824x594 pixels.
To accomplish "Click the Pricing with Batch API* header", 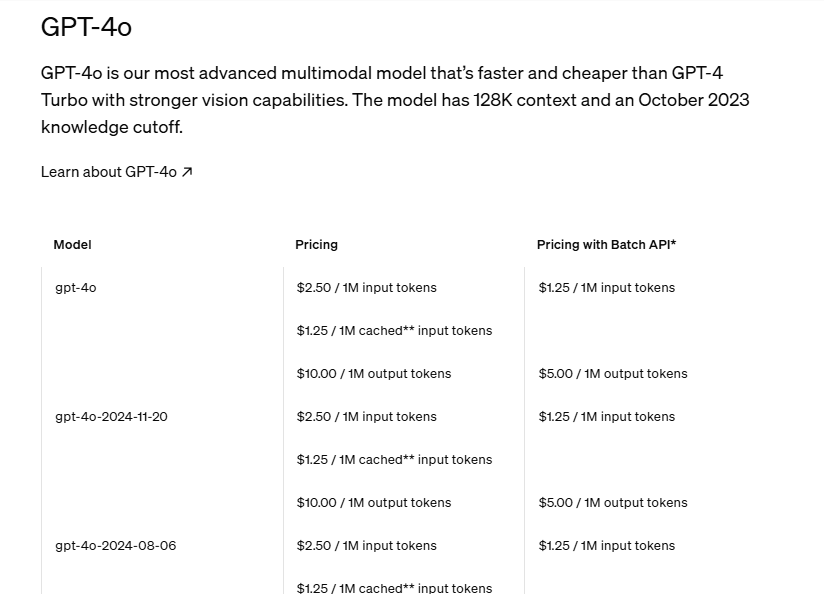I will [x=606, y=244].
